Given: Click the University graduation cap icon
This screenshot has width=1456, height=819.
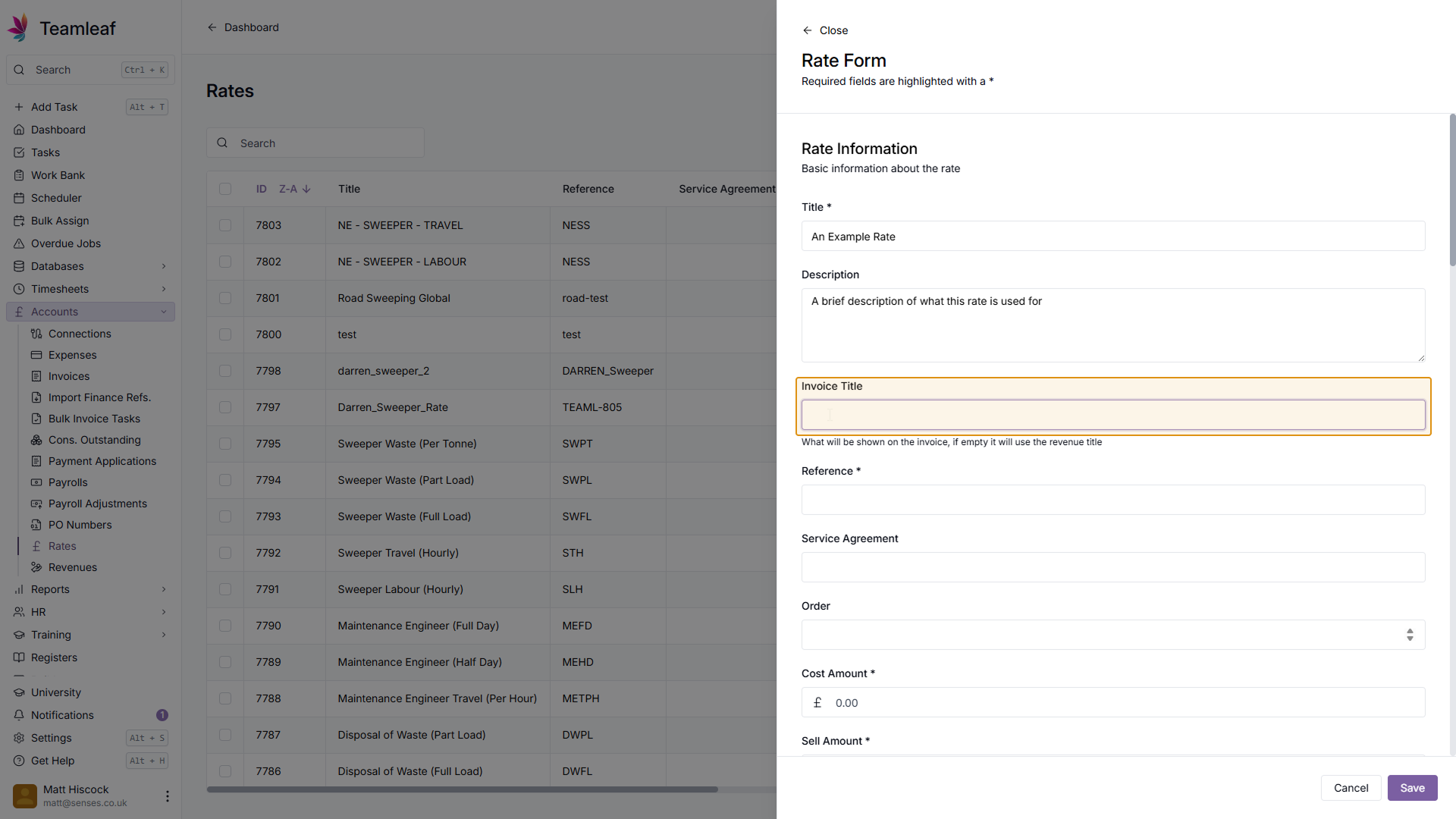Looking at the screenshot, I should tap(19, 692).
